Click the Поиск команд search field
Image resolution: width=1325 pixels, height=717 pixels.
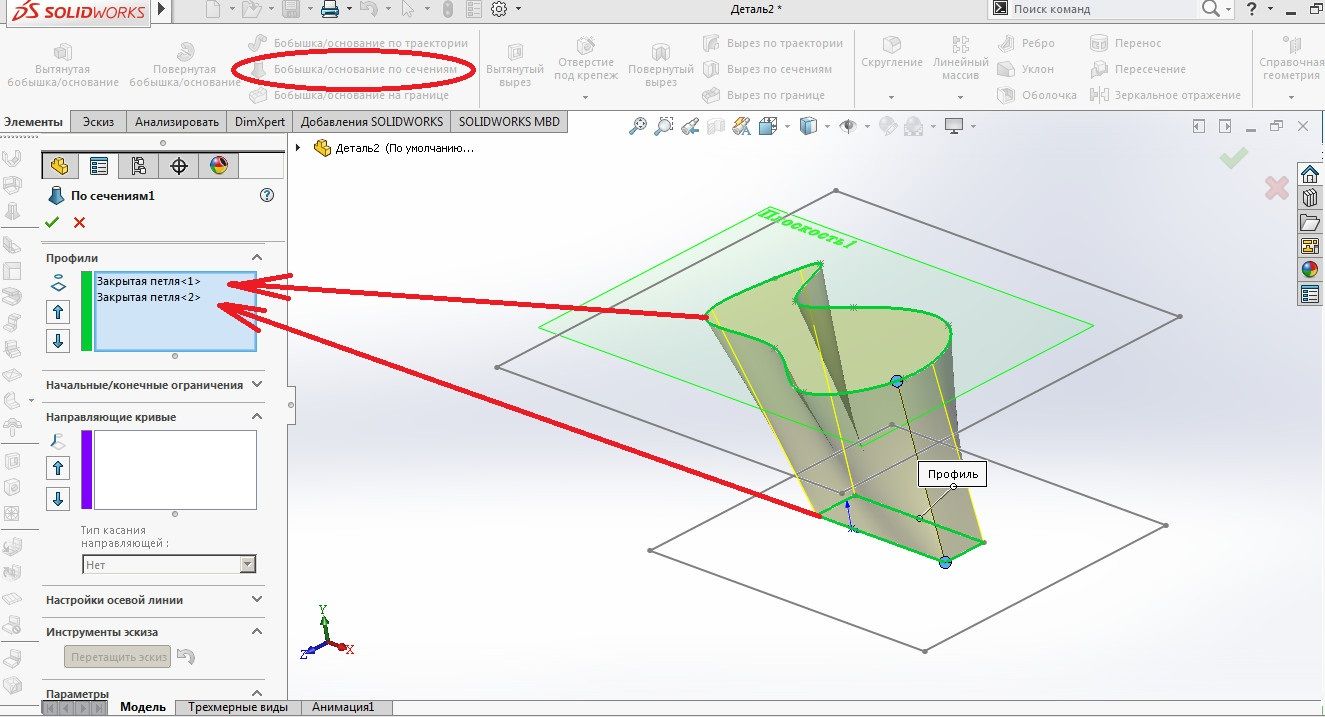click(x=1100, y=10)
